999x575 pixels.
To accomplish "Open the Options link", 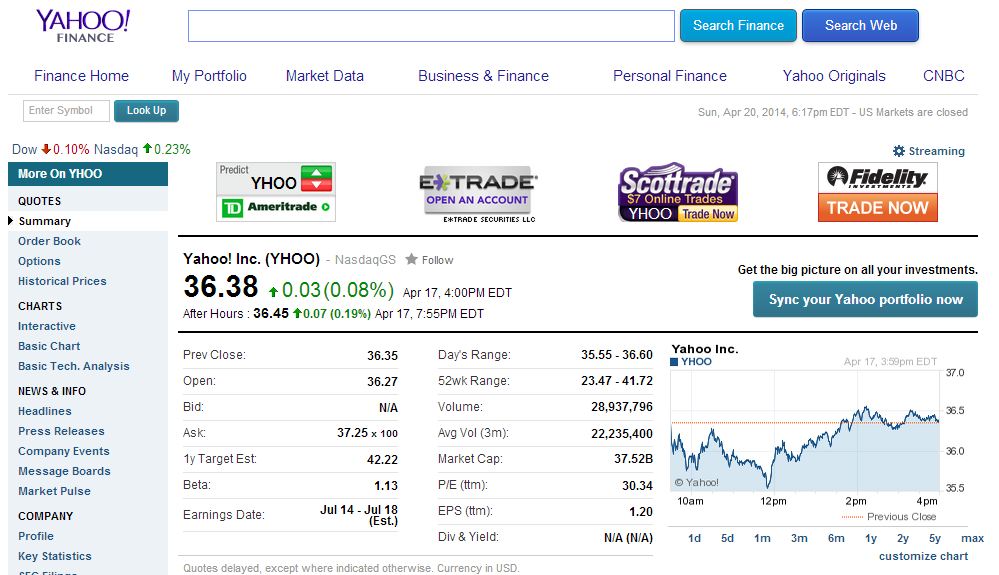I will point(39,261).
